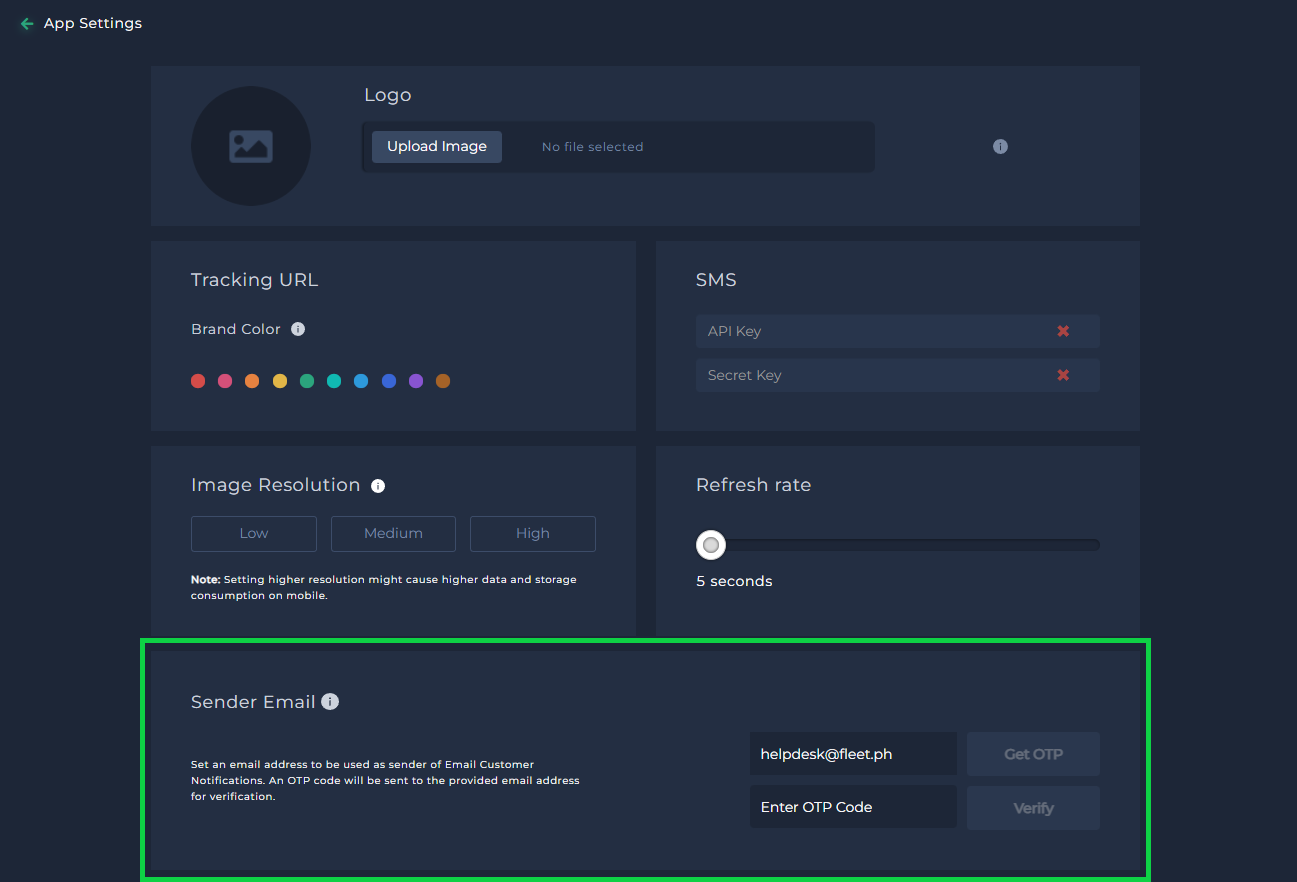
Task: Select Medium image resolution
Action: click(x=393, y=534)
